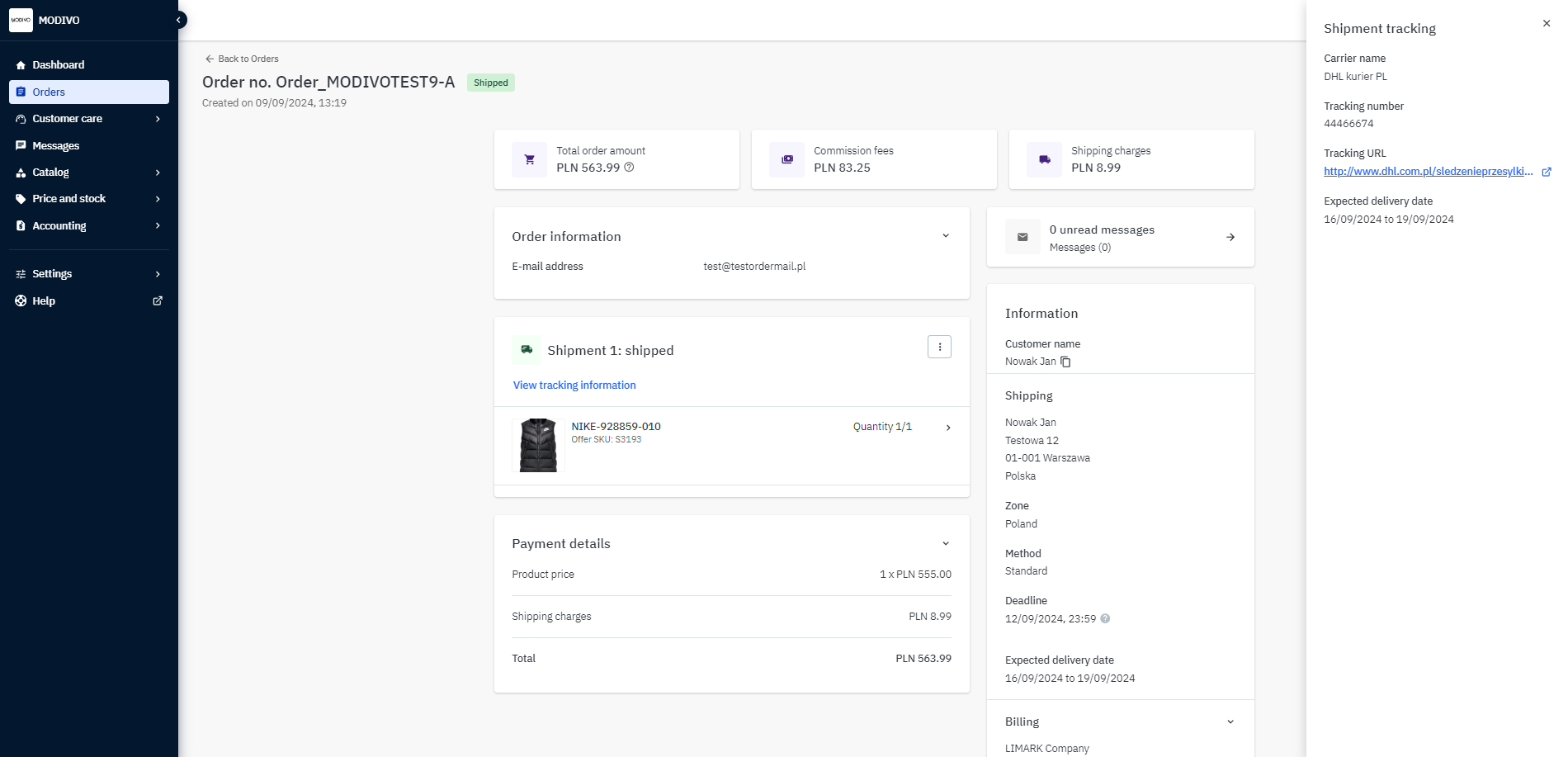Collapse the sidebar with the arrow icon
The image size is (1568, 757).
point(178,20)
